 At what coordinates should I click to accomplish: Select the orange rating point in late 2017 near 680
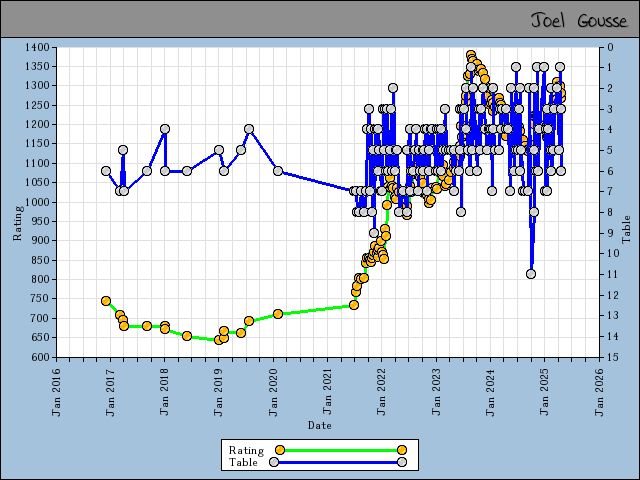pos(147,326)
